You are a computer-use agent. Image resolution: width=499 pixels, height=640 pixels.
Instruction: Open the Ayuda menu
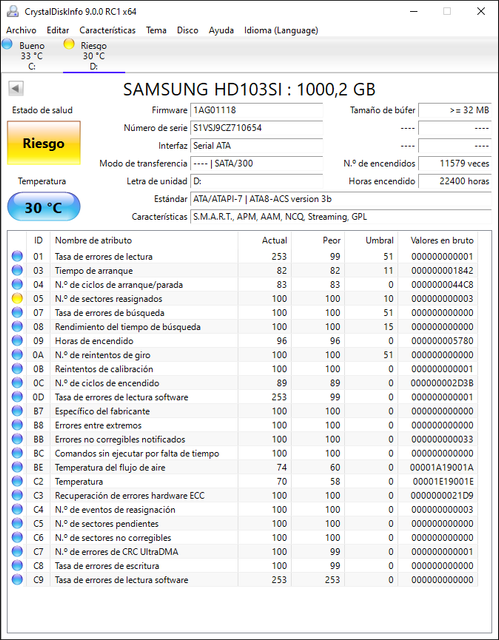[x=221, y=30]
